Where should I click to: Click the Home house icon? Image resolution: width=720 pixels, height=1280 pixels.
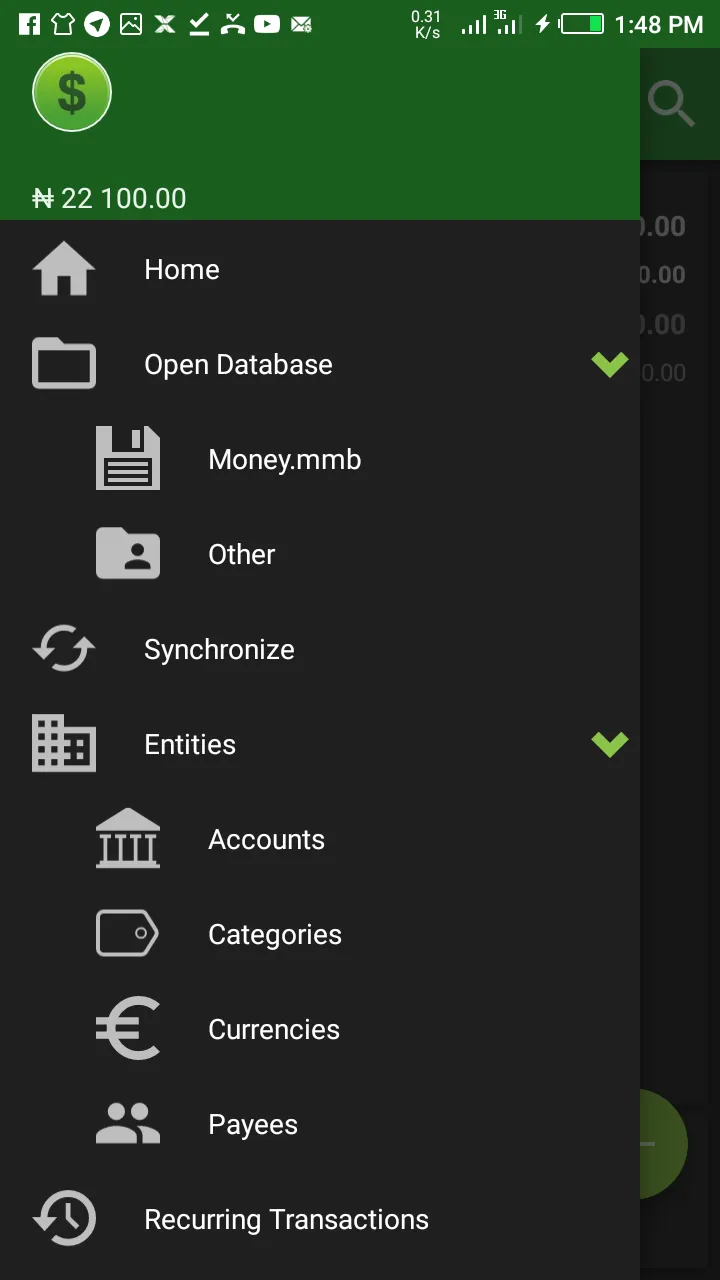[64, 269]
